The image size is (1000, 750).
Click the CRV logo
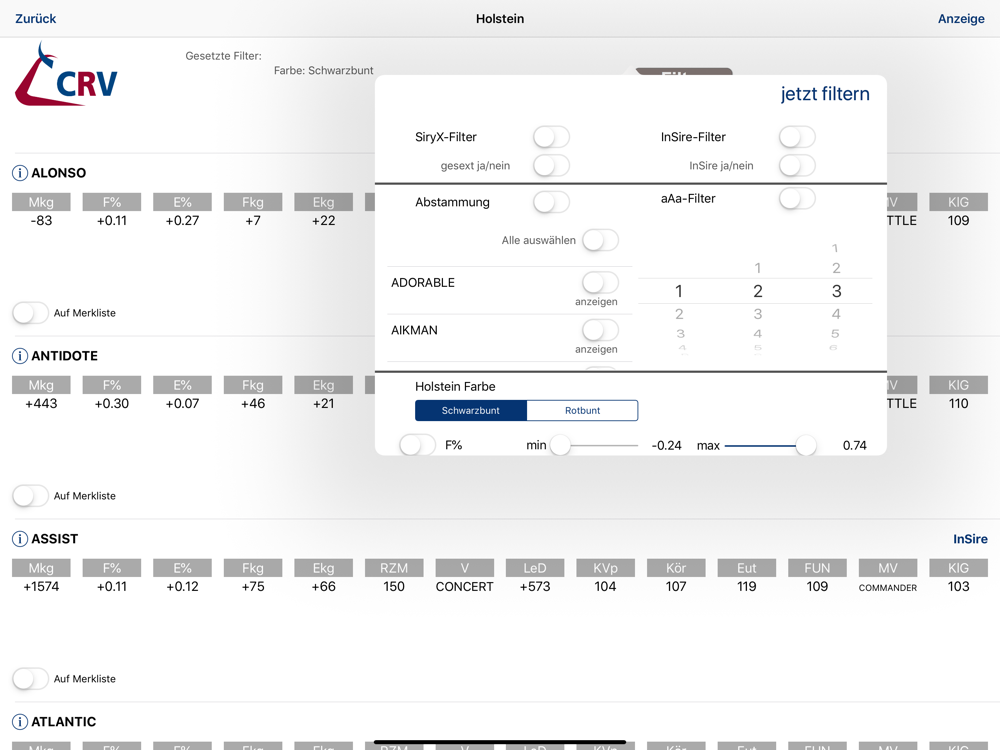pyautogui.click(x=66, y=75)
